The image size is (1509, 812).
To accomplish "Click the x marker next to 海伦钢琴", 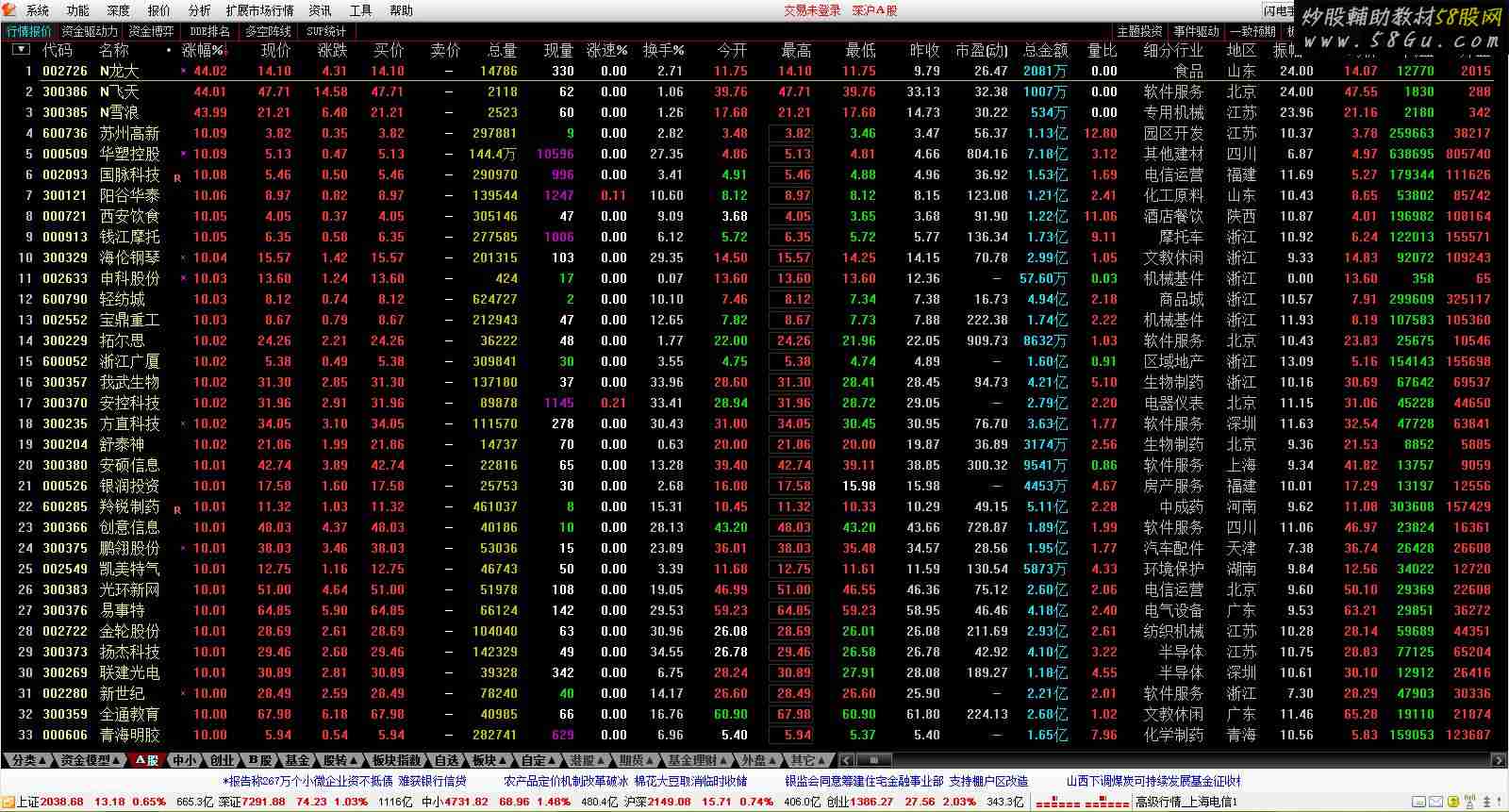I will coord(184,257).
